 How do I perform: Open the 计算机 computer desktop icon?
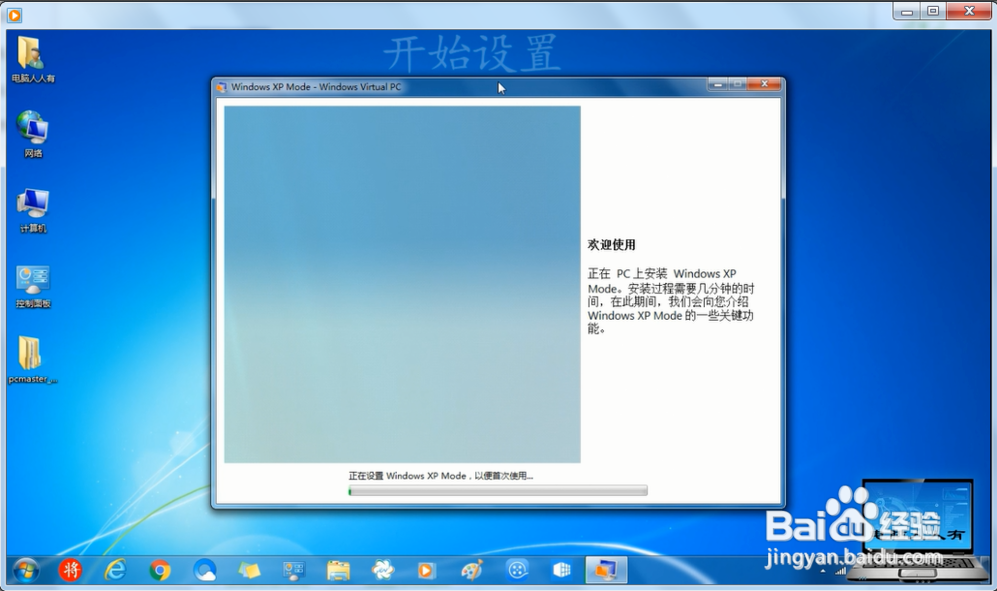tap(32, 211)
